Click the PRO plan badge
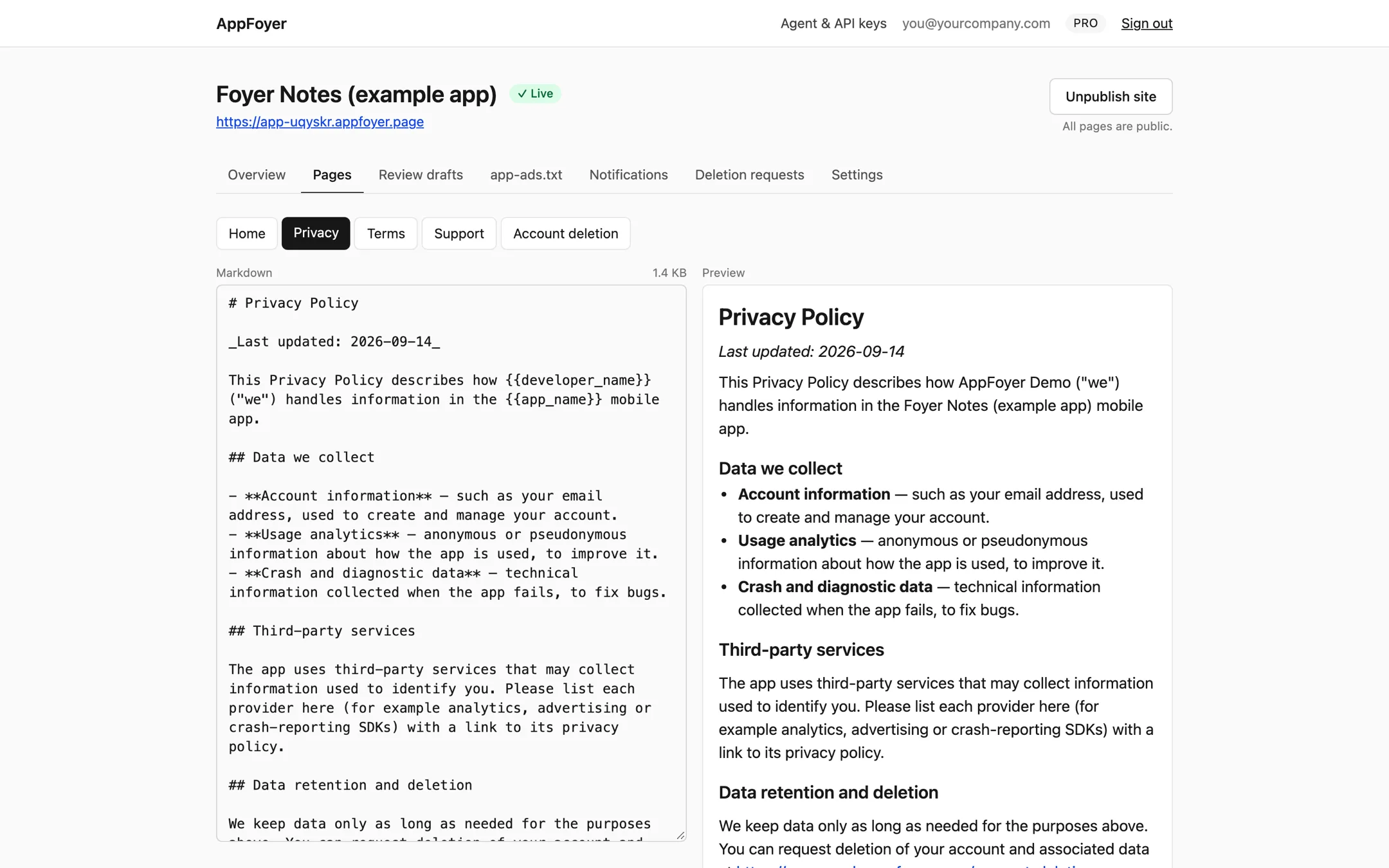The width and height of the screenshot is (1389, 868). (x=1085, y=23)
